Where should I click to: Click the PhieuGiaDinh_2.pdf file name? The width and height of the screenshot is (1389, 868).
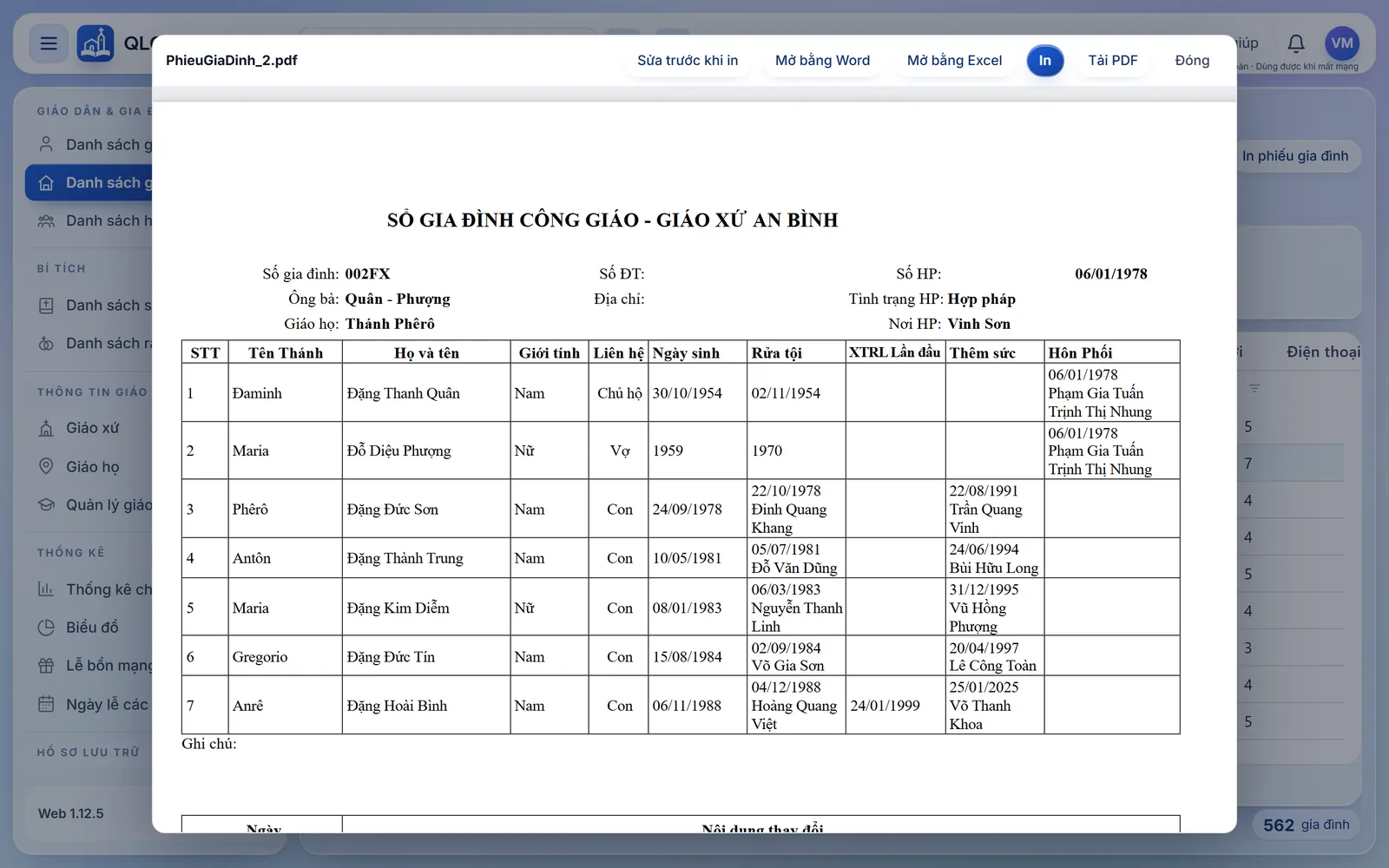click(x=232, y=61)
